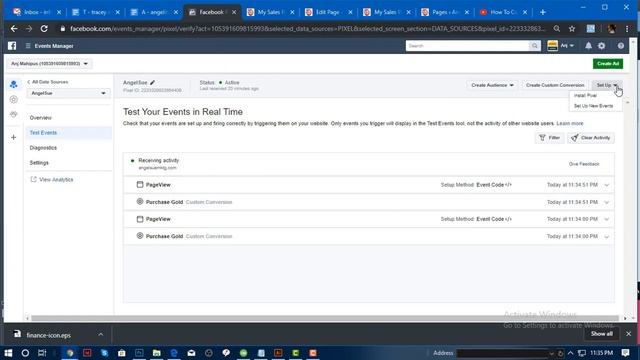The image size is (640, 360).
Task: Switch to the Edit Page browser tab
Action: coord(329,12)
